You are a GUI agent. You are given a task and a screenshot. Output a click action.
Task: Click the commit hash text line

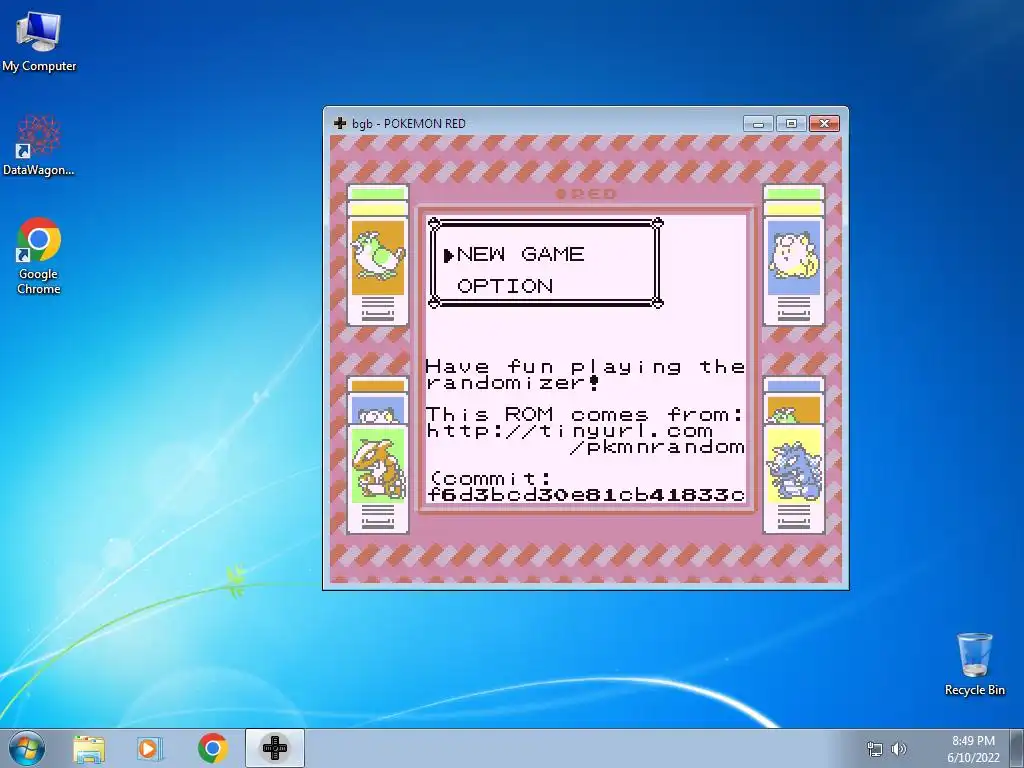pos(586,494)
